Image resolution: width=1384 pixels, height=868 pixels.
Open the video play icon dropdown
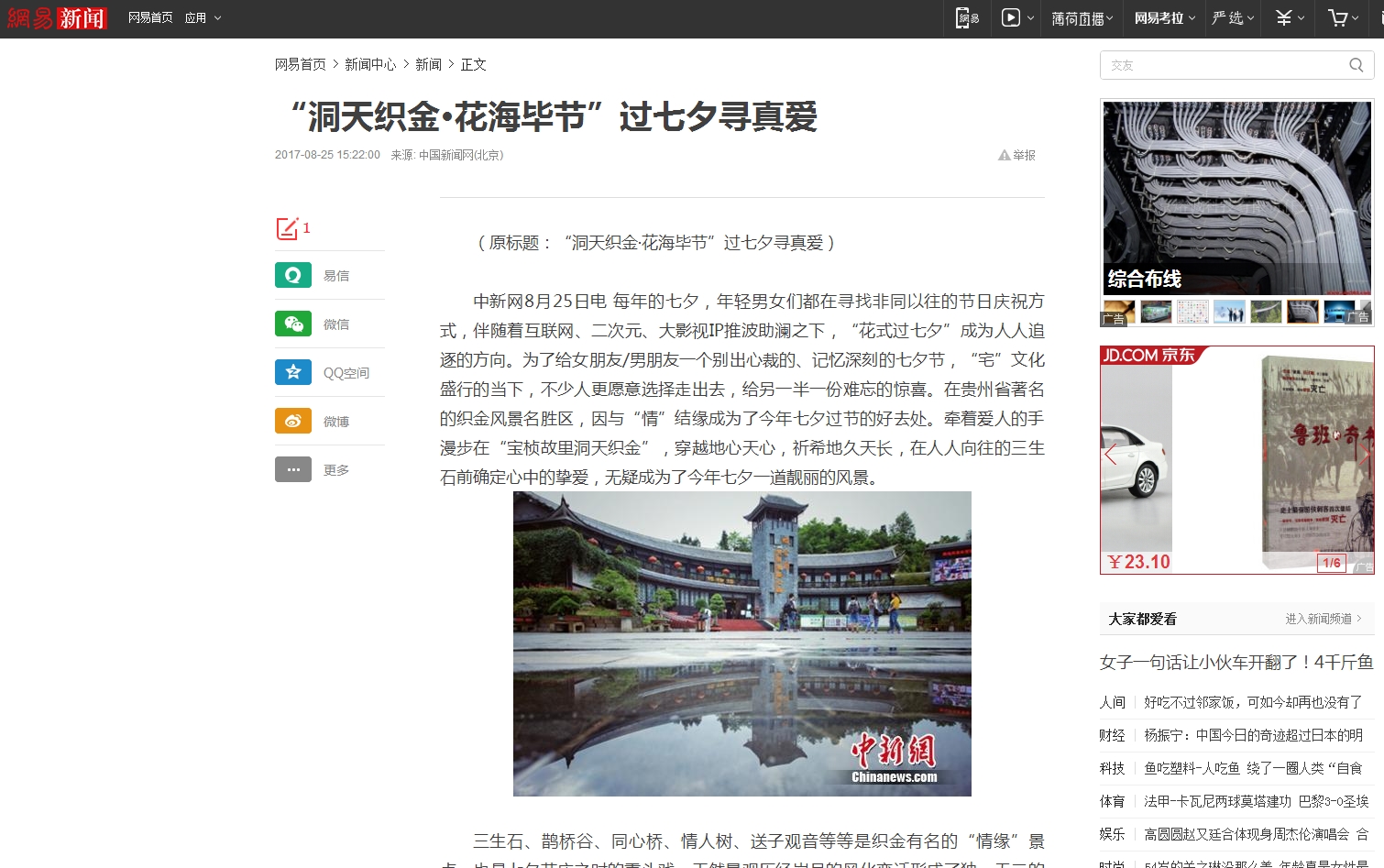pyautogui.click(x=1017, y=18)
